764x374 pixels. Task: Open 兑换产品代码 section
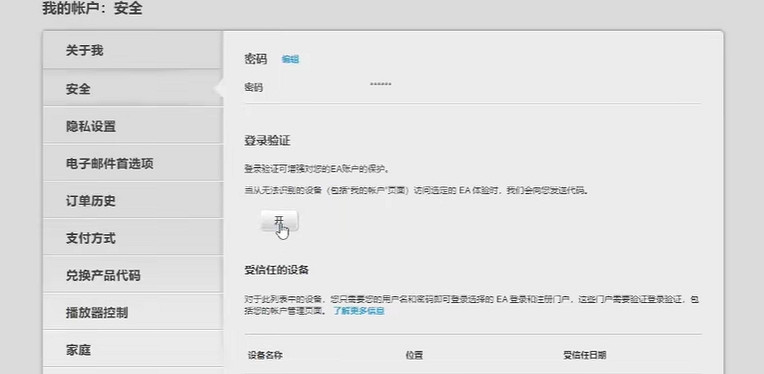click(x=133, y=275)
